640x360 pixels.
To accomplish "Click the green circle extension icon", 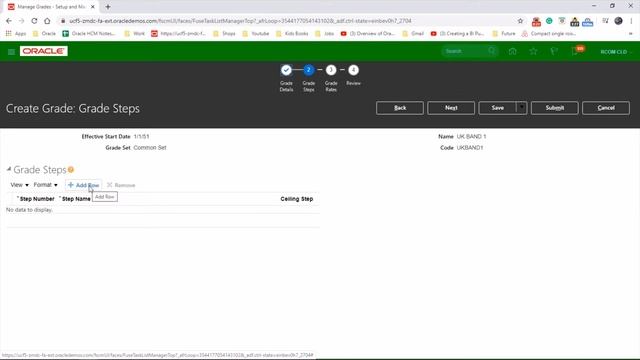I will coord(549,21).
